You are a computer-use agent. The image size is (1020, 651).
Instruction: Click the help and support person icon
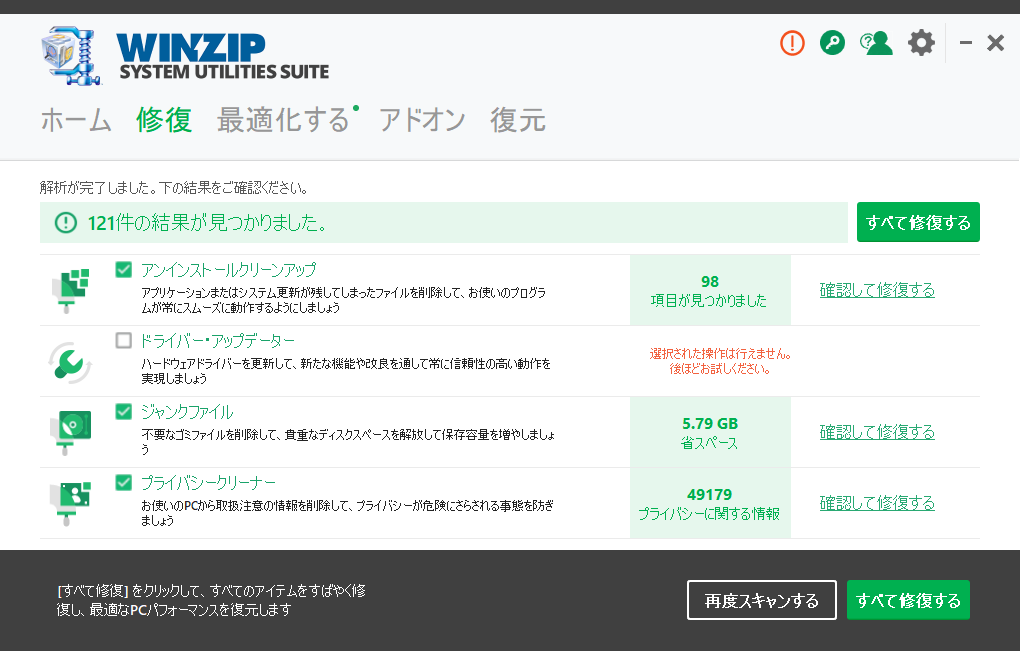[876, 43]
